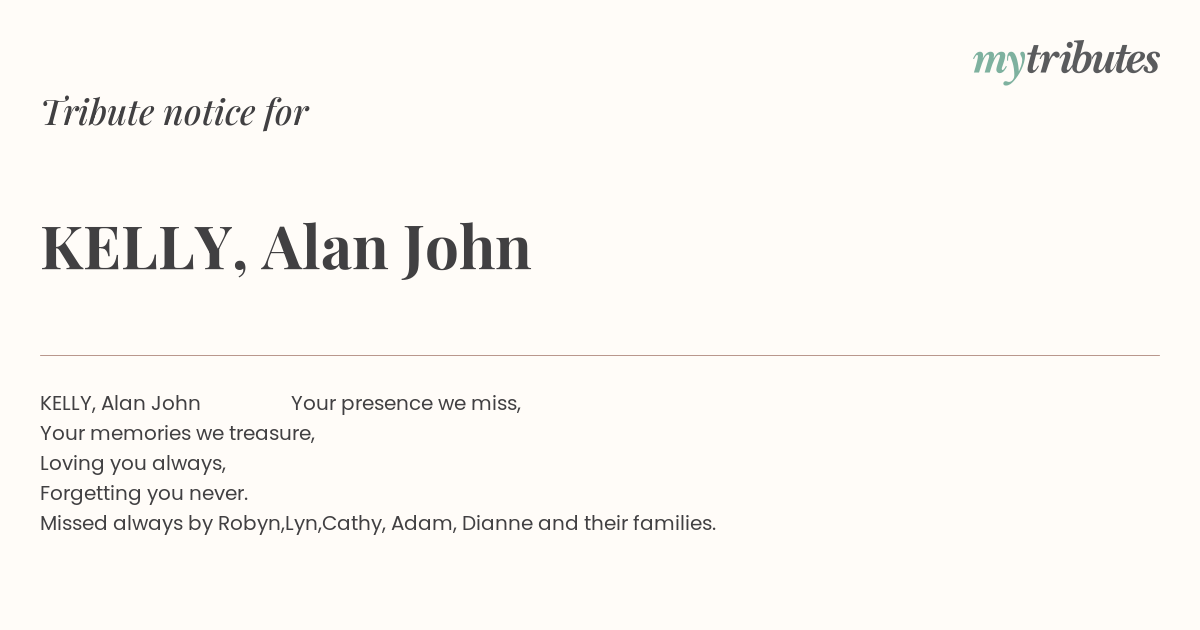Viewport: 1200px width, 630px height.
Task: Click the word 'Tribute' in the italic heading
Action: pos(97,112)
